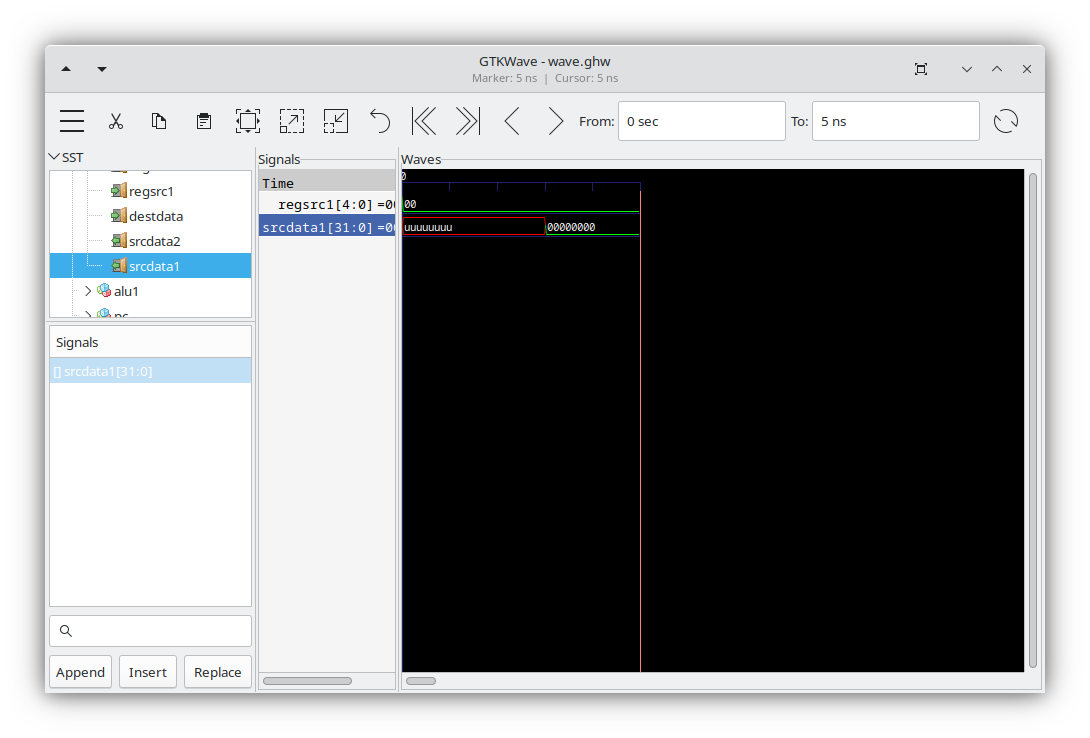Image resolution: width=1090 pixels, height=738 pixels.
Task: Jump to the start of the waveform
Action: point(423,121)
